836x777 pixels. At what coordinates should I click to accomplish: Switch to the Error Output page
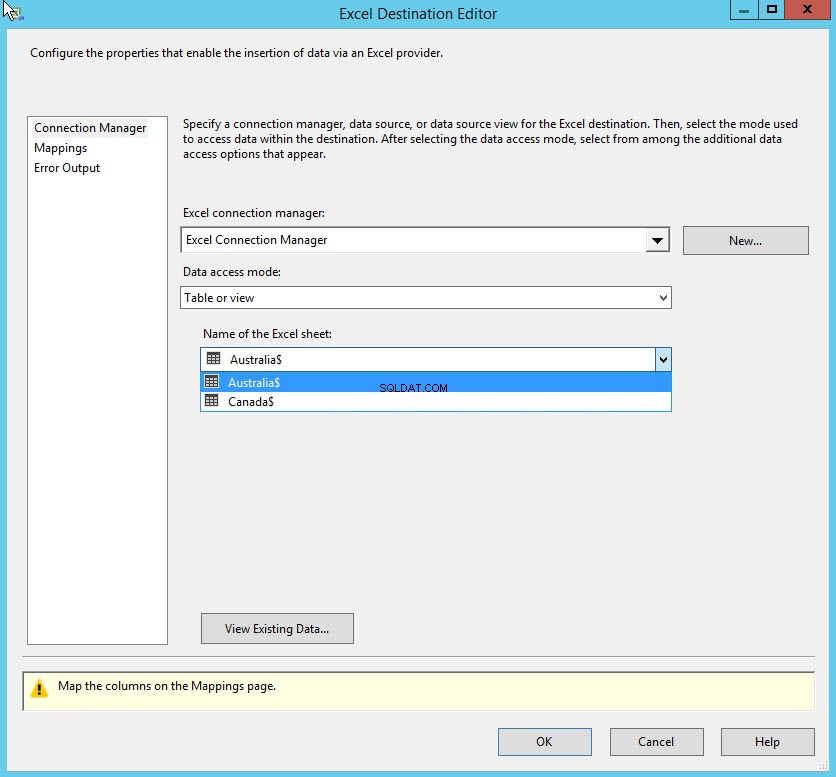pyautogui.click(x=67, y=168)
